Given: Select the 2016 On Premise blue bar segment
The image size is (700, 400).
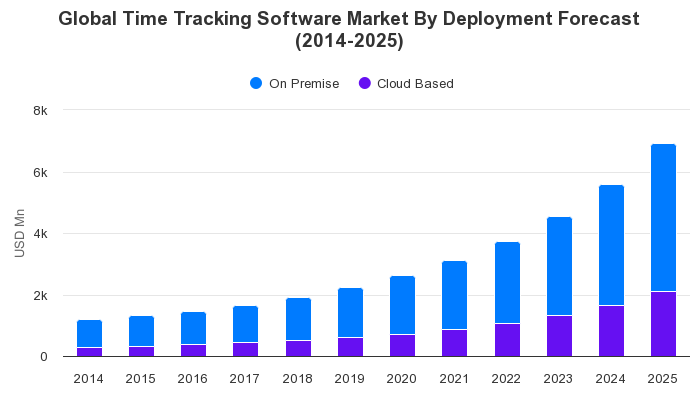Looking at the screenshot, I should click(193, 328).
